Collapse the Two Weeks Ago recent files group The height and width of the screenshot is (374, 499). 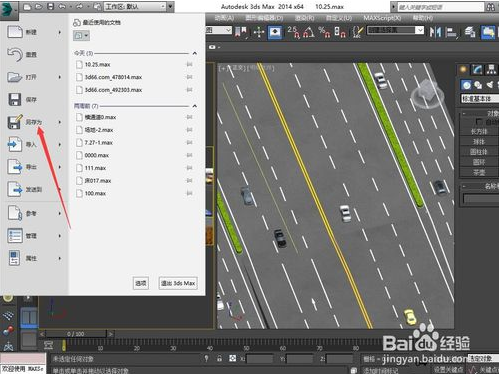click(195, 106)
